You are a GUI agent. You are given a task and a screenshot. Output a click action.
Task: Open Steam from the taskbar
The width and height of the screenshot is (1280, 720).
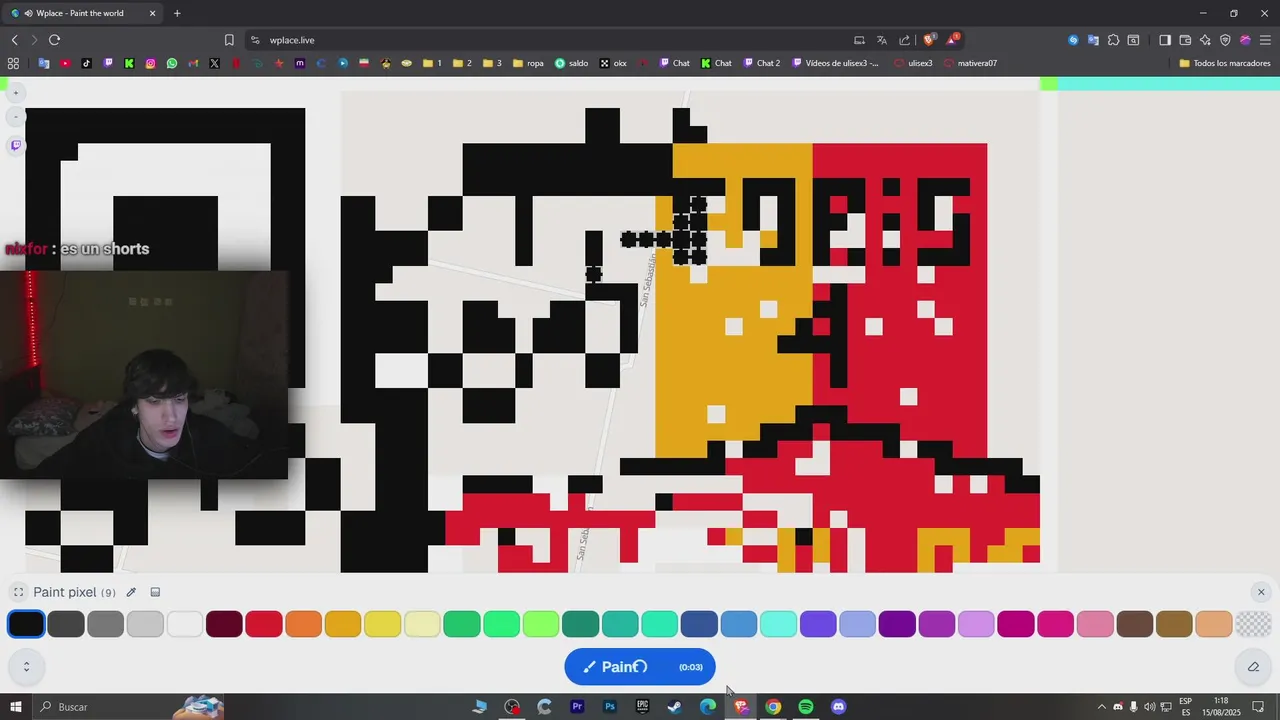(x=675, y=707)
